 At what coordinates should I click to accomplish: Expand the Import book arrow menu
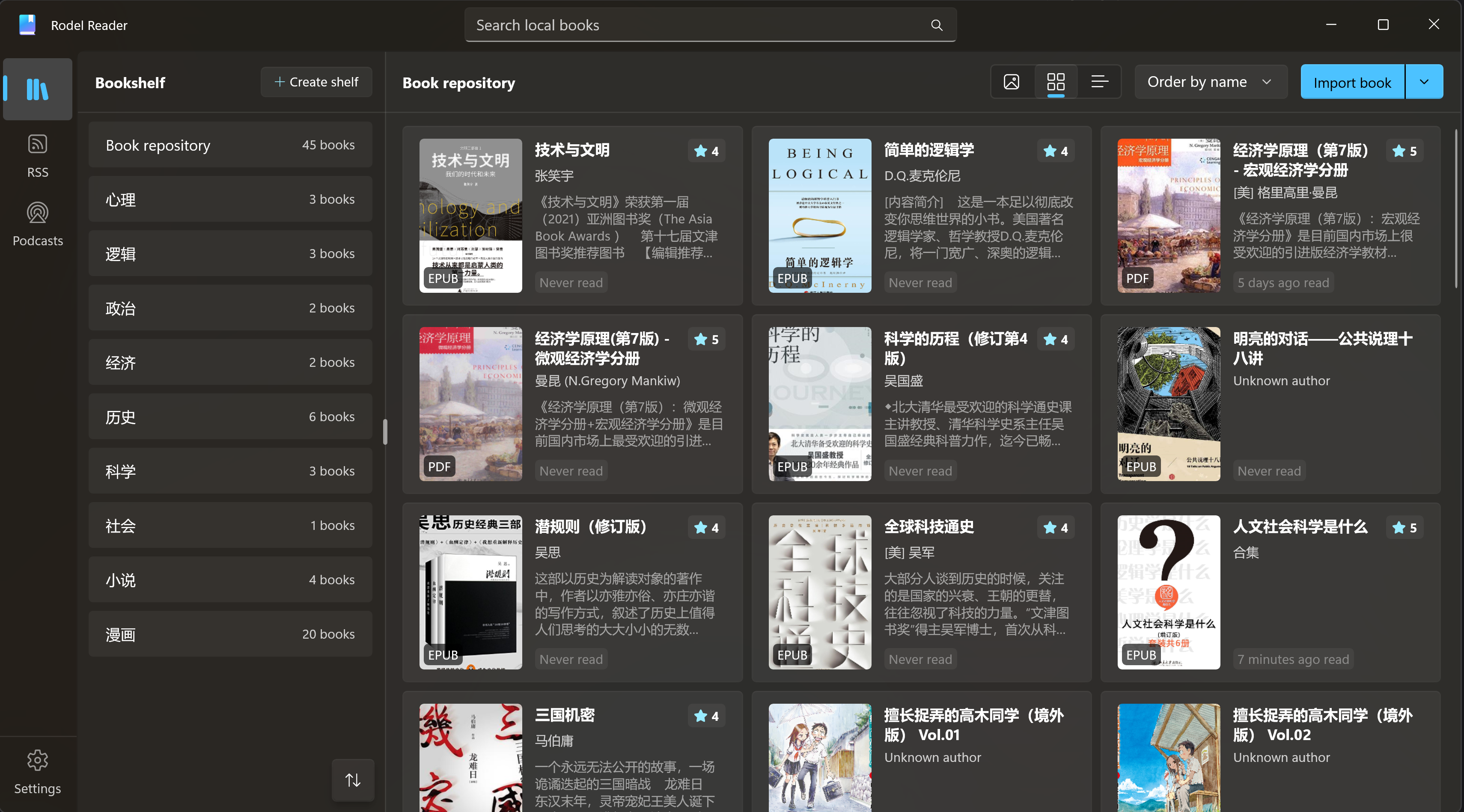pyautogui.click(x=1424, y=82)
